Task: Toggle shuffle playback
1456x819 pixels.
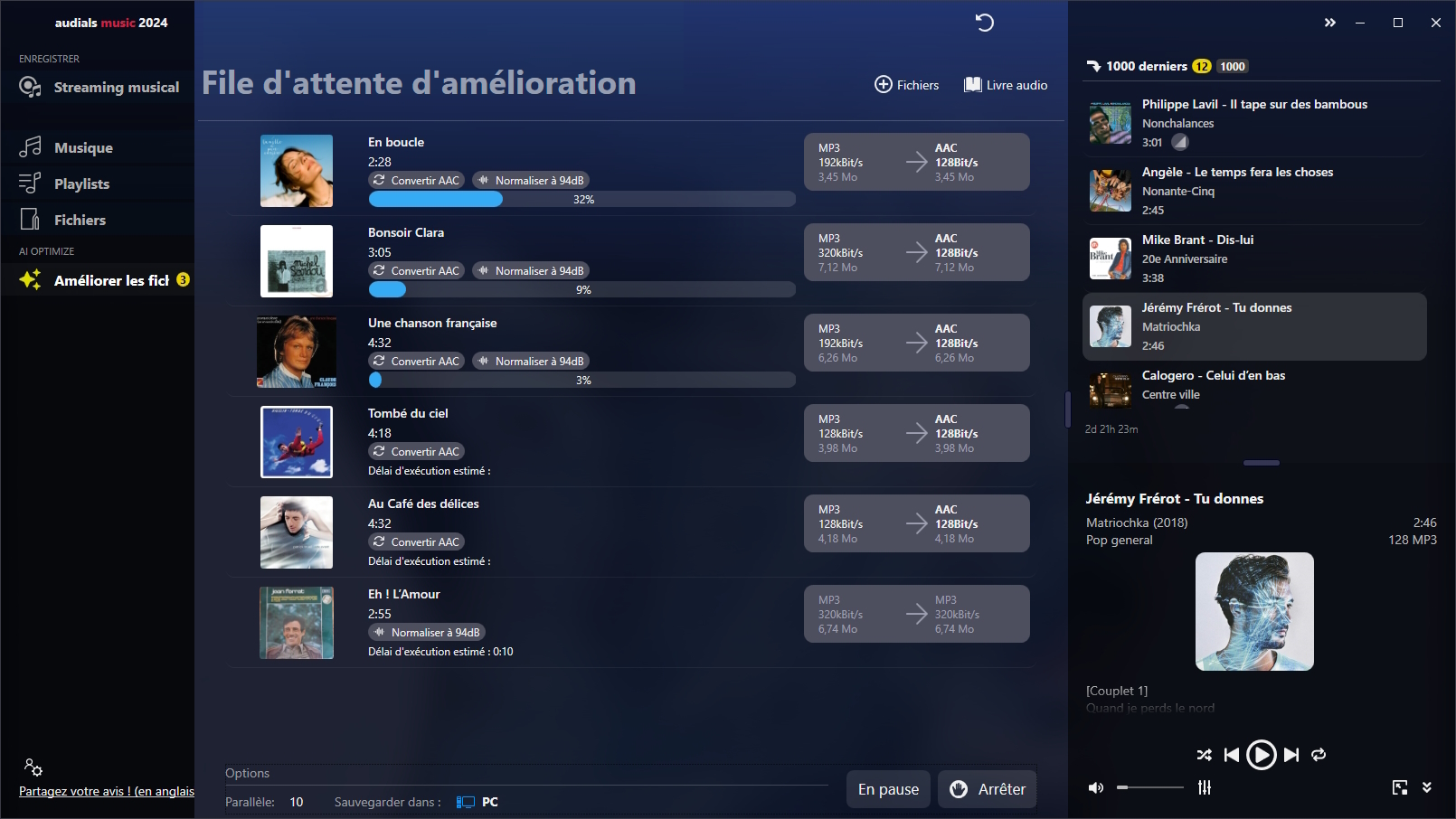Action: click(x=1204, y=755)
